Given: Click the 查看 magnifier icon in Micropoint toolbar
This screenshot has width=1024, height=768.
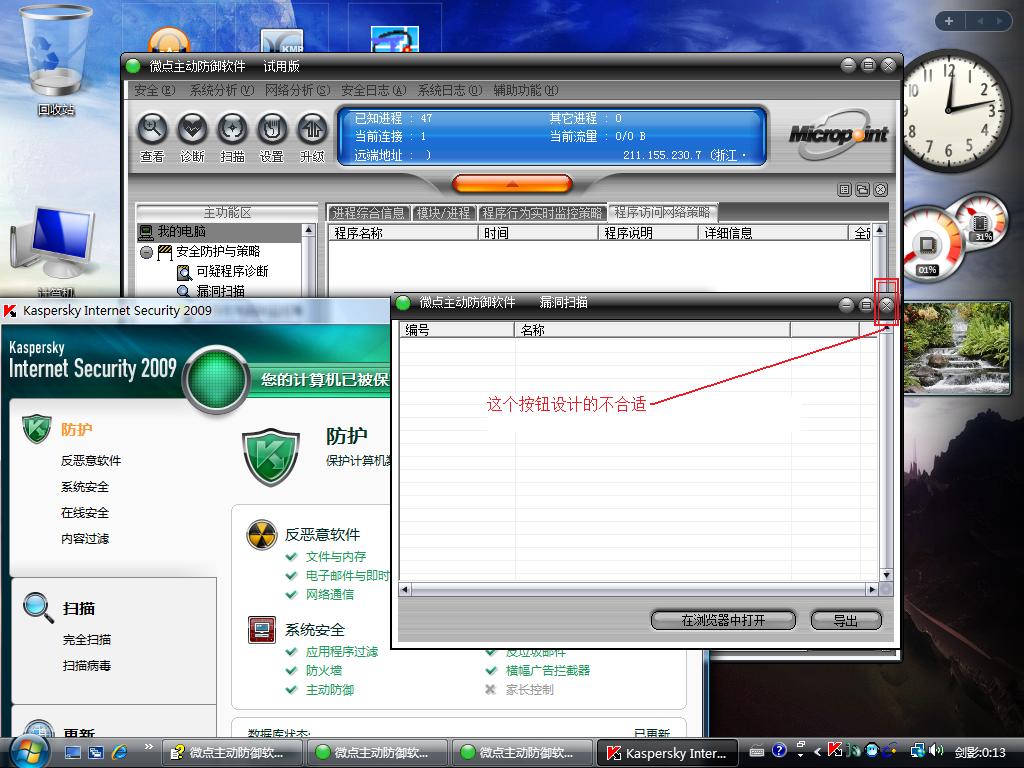Looking at the screenshot, I should (x=152, y=129).
